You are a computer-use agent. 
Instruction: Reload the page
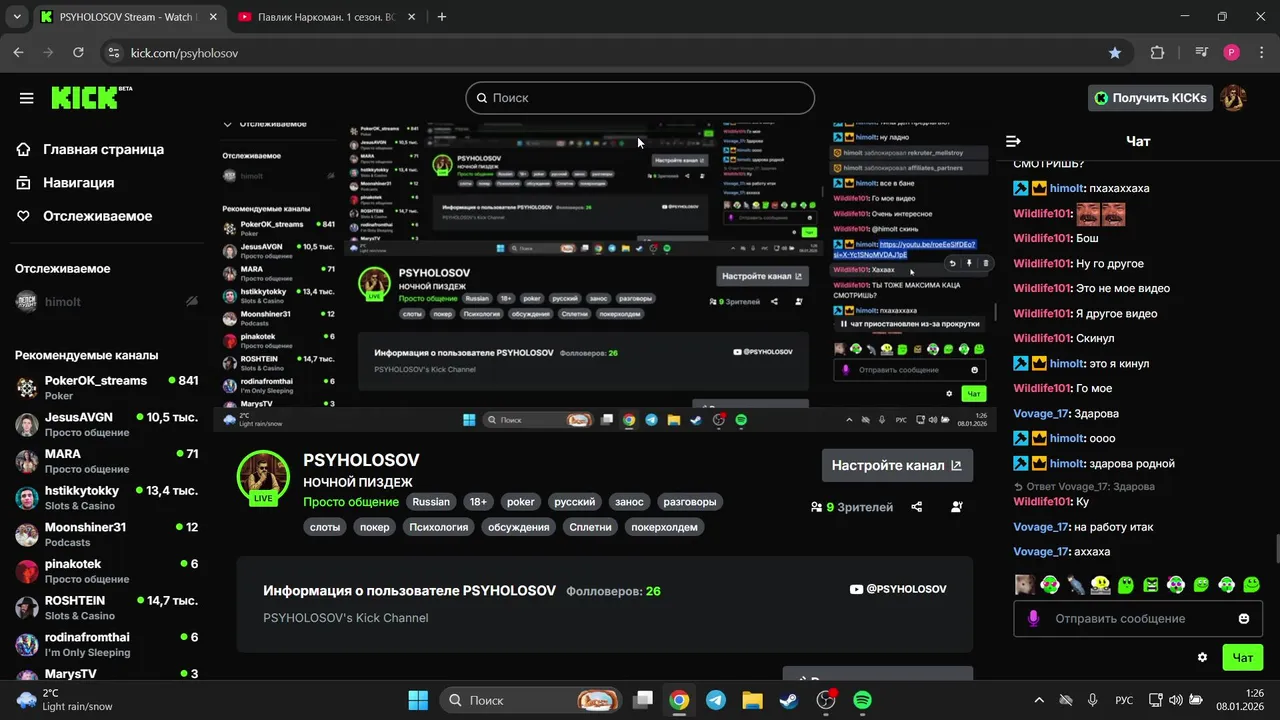(80, 53)
